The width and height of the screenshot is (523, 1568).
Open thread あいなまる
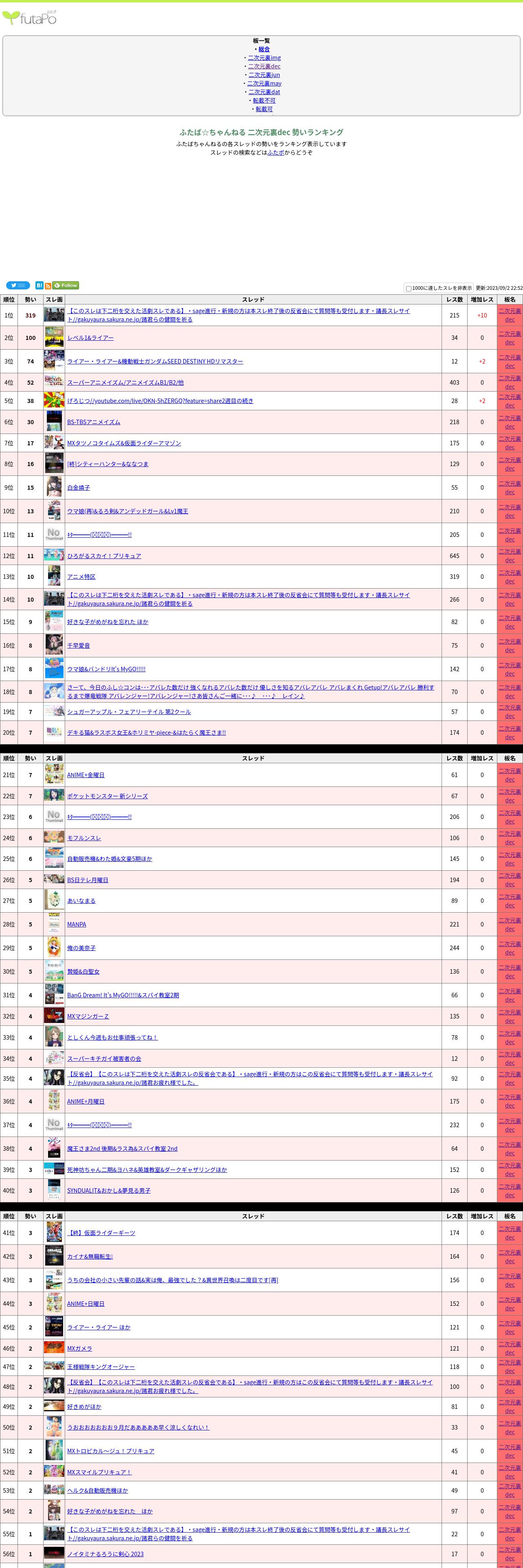click(x=81, y=901)
